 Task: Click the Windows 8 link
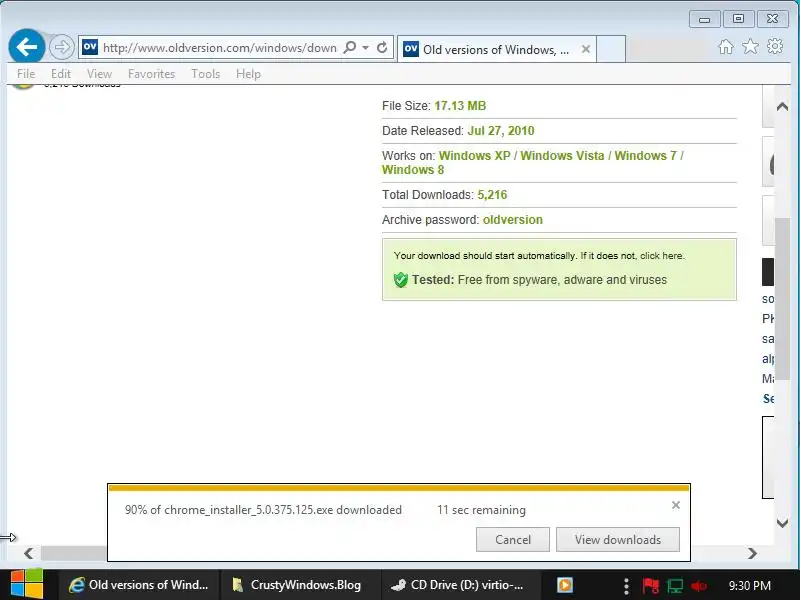click(x=413, y=170)
